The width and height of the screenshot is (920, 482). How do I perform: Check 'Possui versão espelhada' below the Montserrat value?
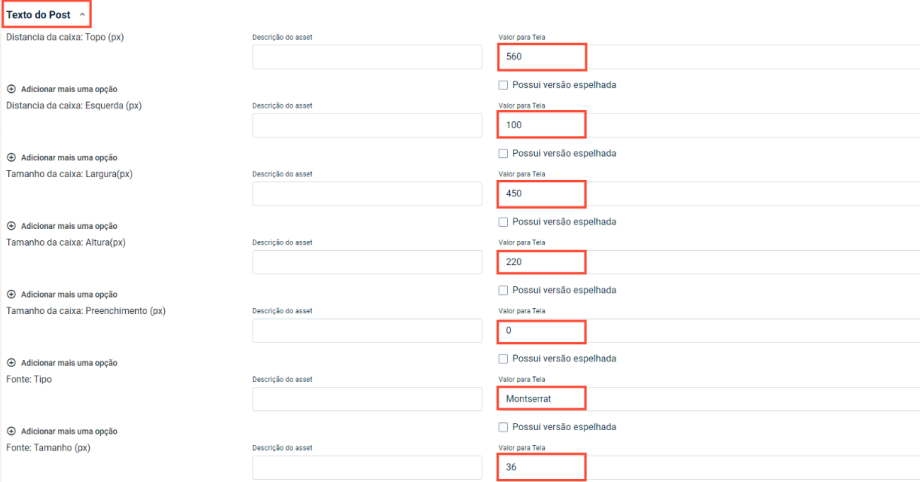tap(503, 426)
